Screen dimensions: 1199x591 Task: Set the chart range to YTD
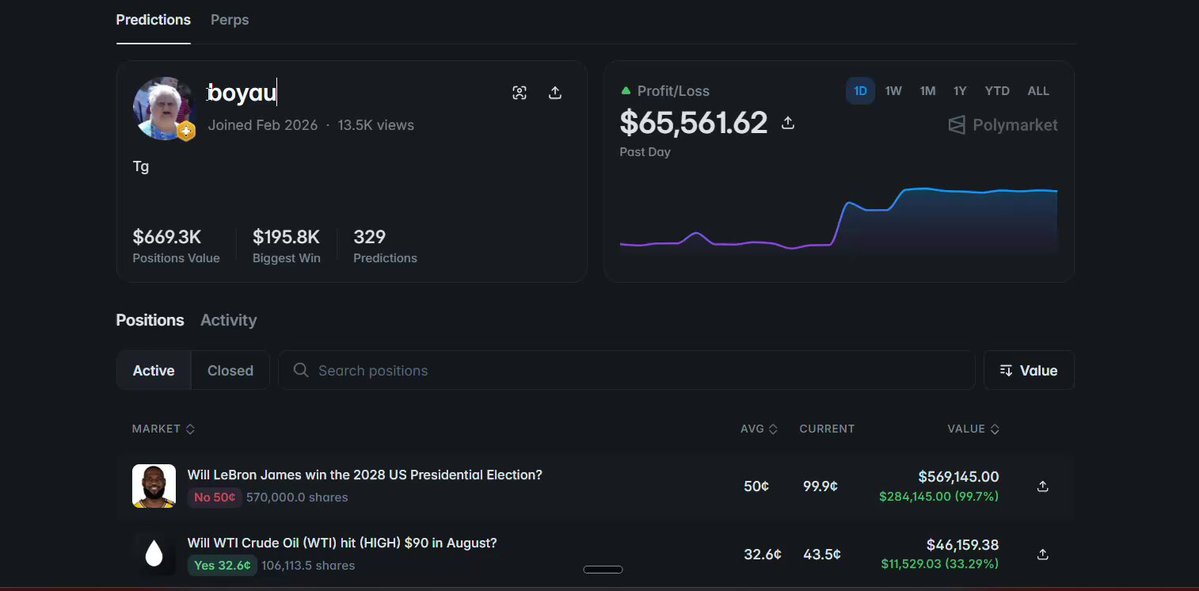click(997, 91)
